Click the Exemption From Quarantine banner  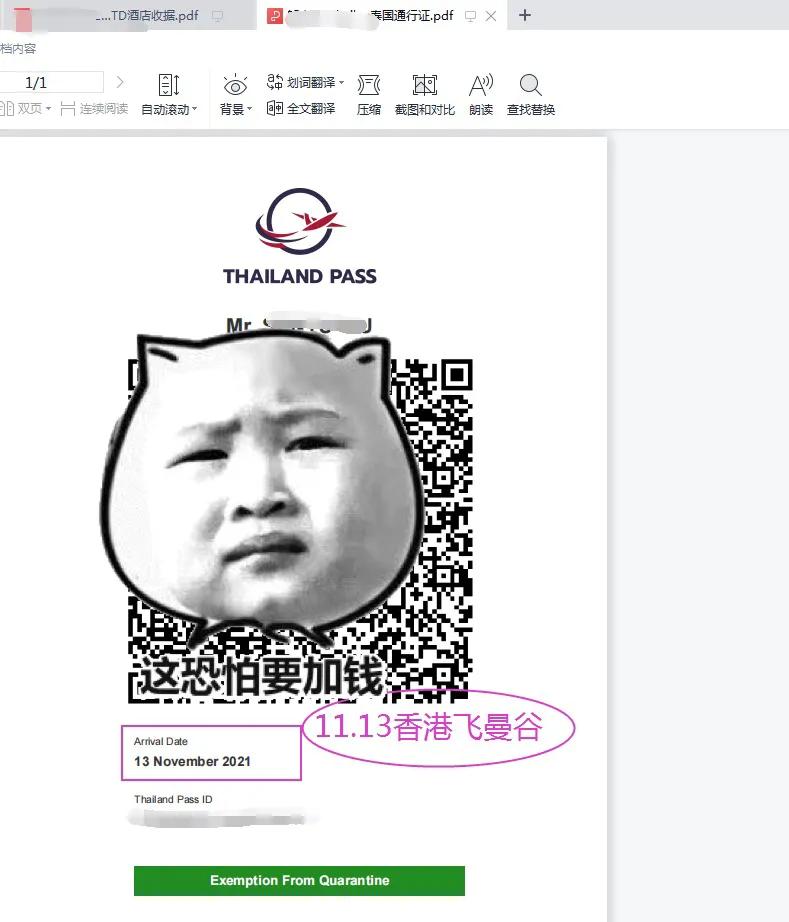[x=299, y=880]
